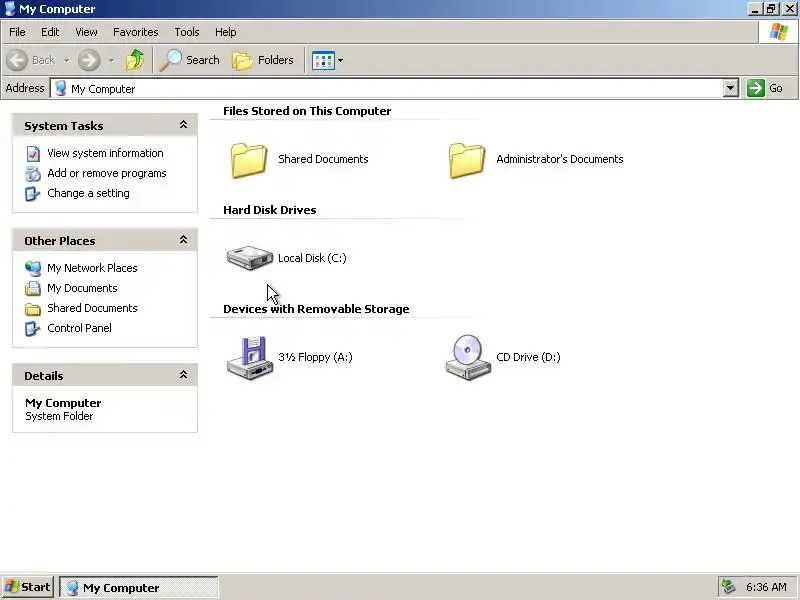Select the Local Disk (C:) drive icon
This screenshot has width=800, height=600.
tap(249, 258)
